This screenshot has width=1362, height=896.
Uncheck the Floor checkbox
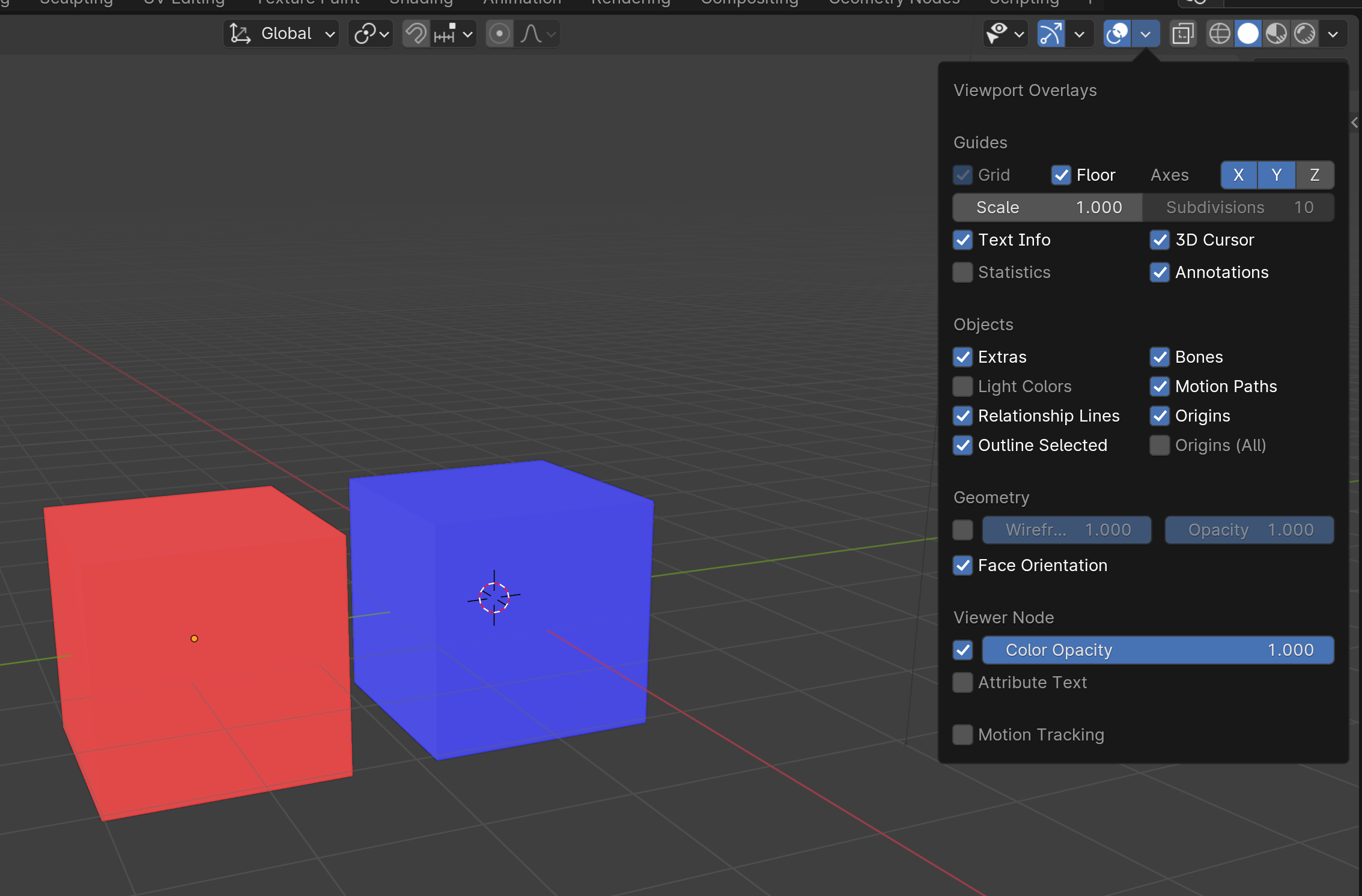1061,175
